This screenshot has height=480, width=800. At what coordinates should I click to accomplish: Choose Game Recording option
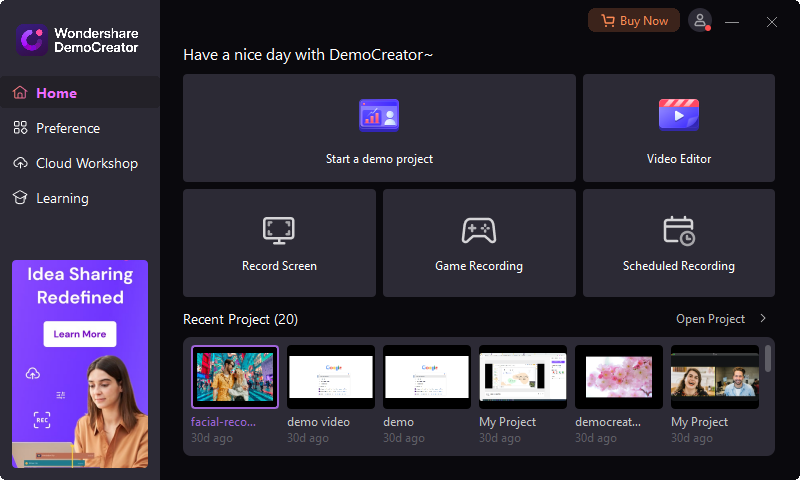pyautogui.click(x=479, y=243)
